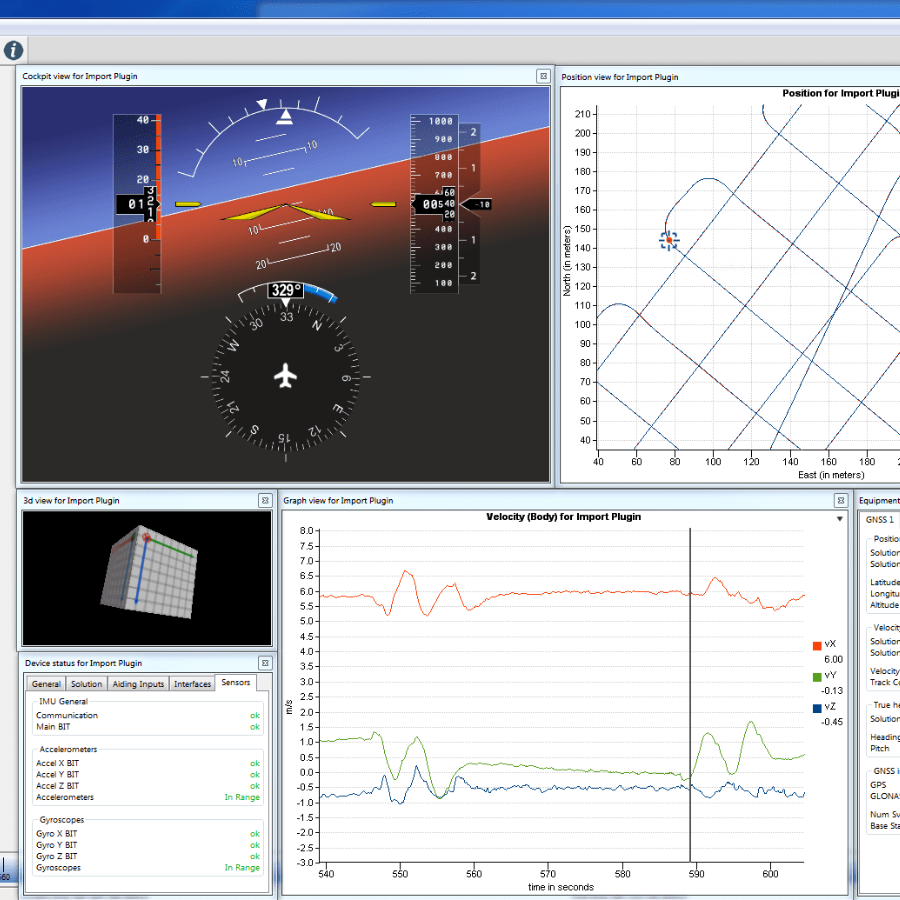
Task: Open the Solution tab
Action: point(87,684)
